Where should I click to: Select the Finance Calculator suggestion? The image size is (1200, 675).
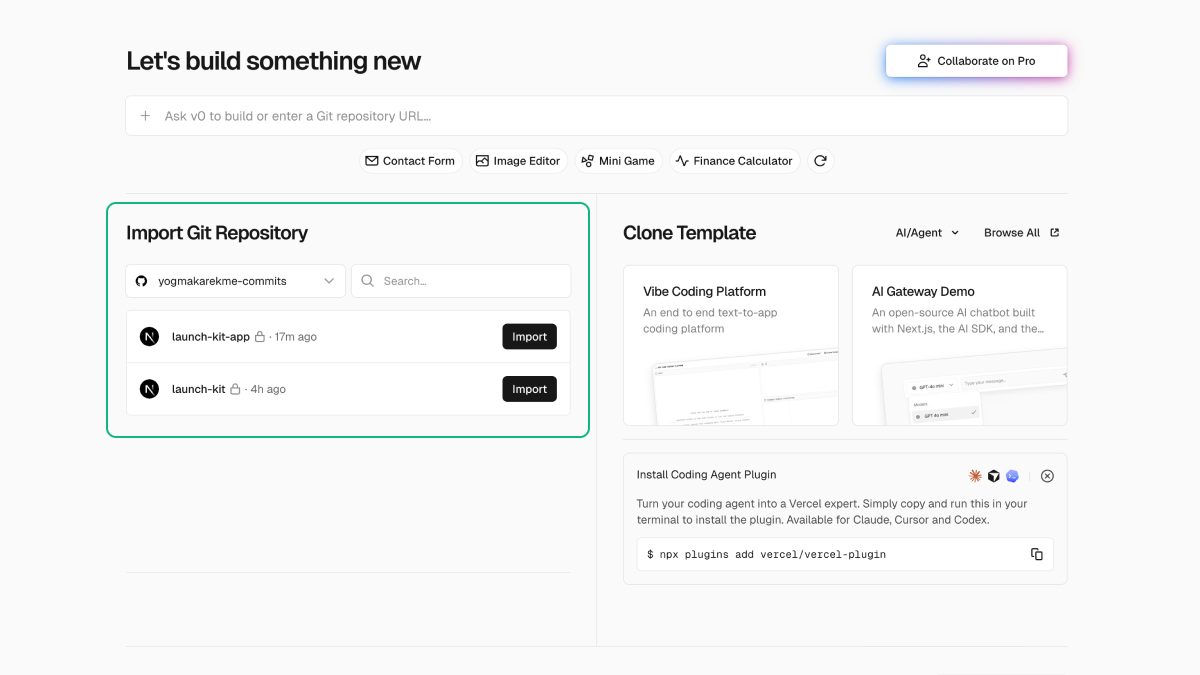click(x=734, y=161)
